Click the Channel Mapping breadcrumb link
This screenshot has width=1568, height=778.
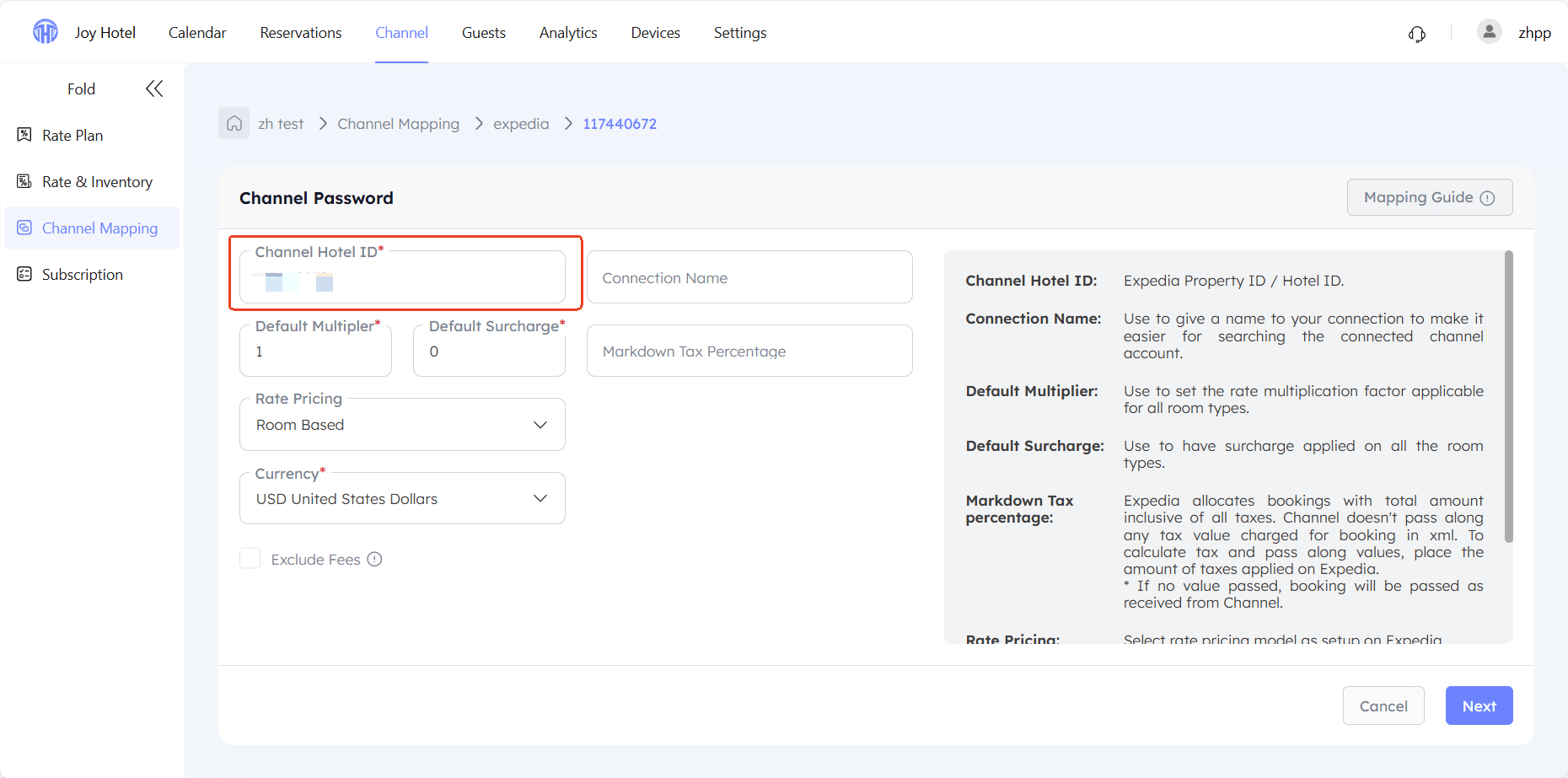(x=399, y=124)
